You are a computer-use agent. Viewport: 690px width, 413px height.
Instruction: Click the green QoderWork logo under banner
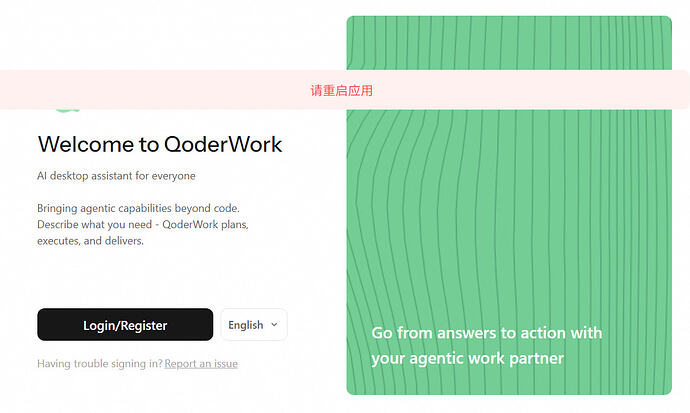pyautogui.click(x=67, y=110)
